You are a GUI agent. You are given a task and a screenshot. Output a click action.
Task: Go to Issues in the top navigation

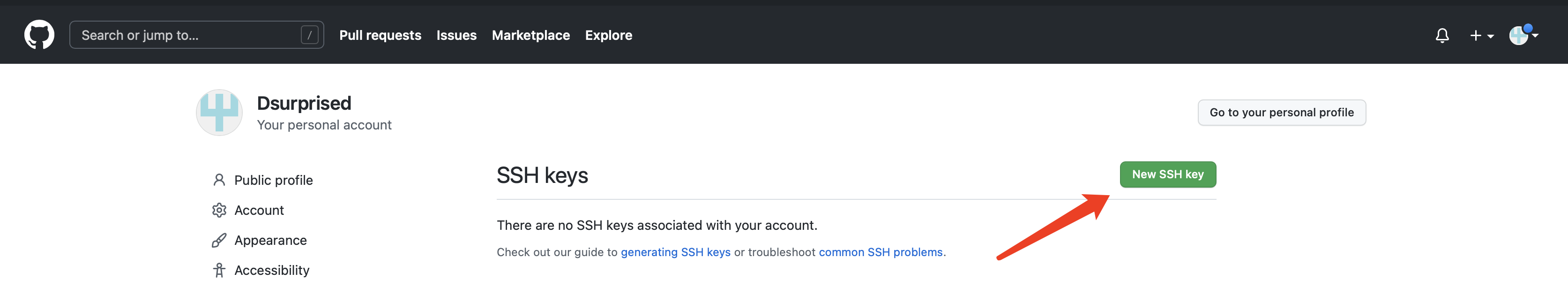[x=456, y=35]
